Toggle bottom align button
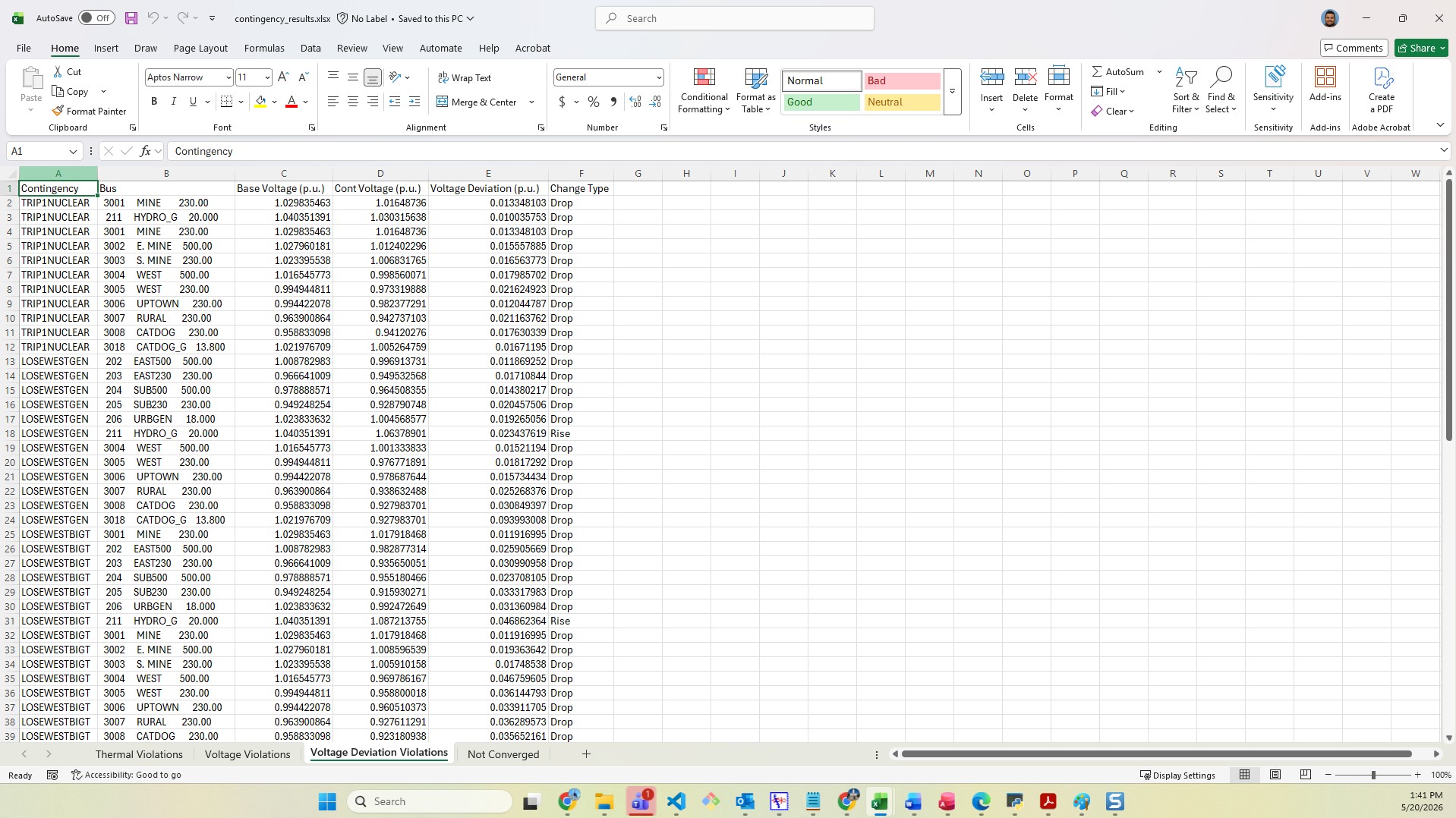Screen dimensions: 1456x818 pyautogui.click(x=373, y=77)
